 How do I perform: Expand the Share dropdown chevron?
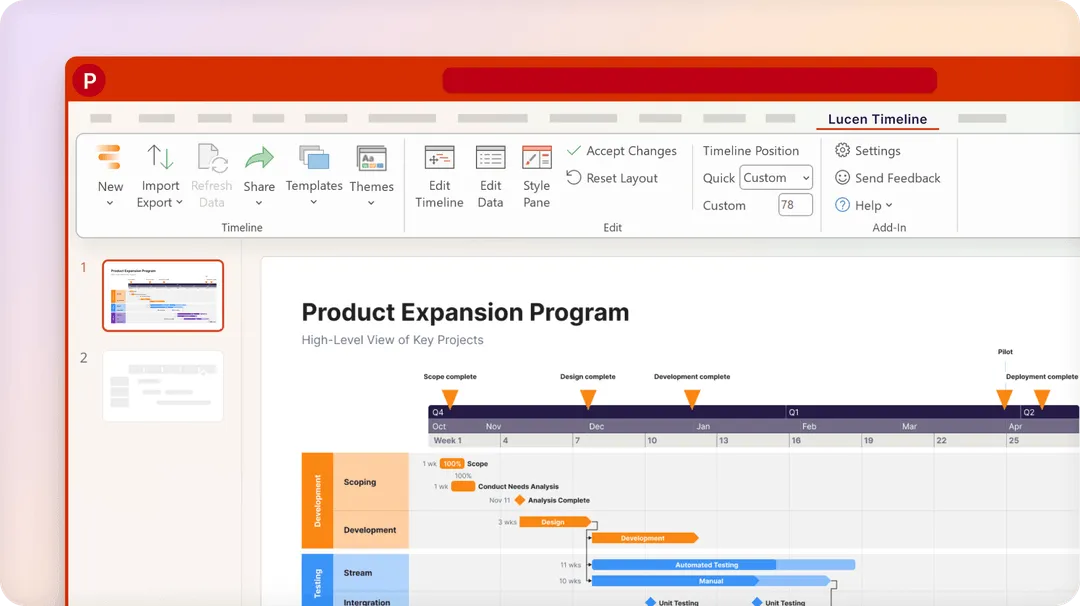click(x=259, y=203)
